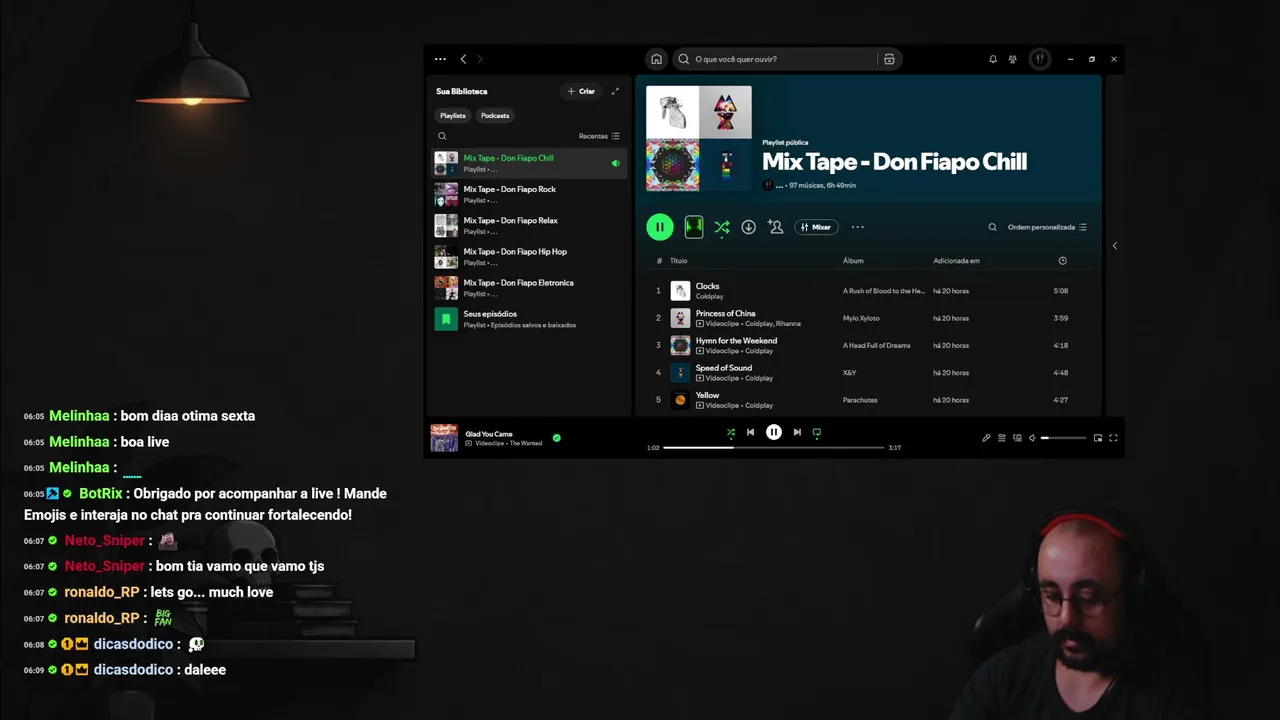Expand the library panel to full view

coord(615,91)
